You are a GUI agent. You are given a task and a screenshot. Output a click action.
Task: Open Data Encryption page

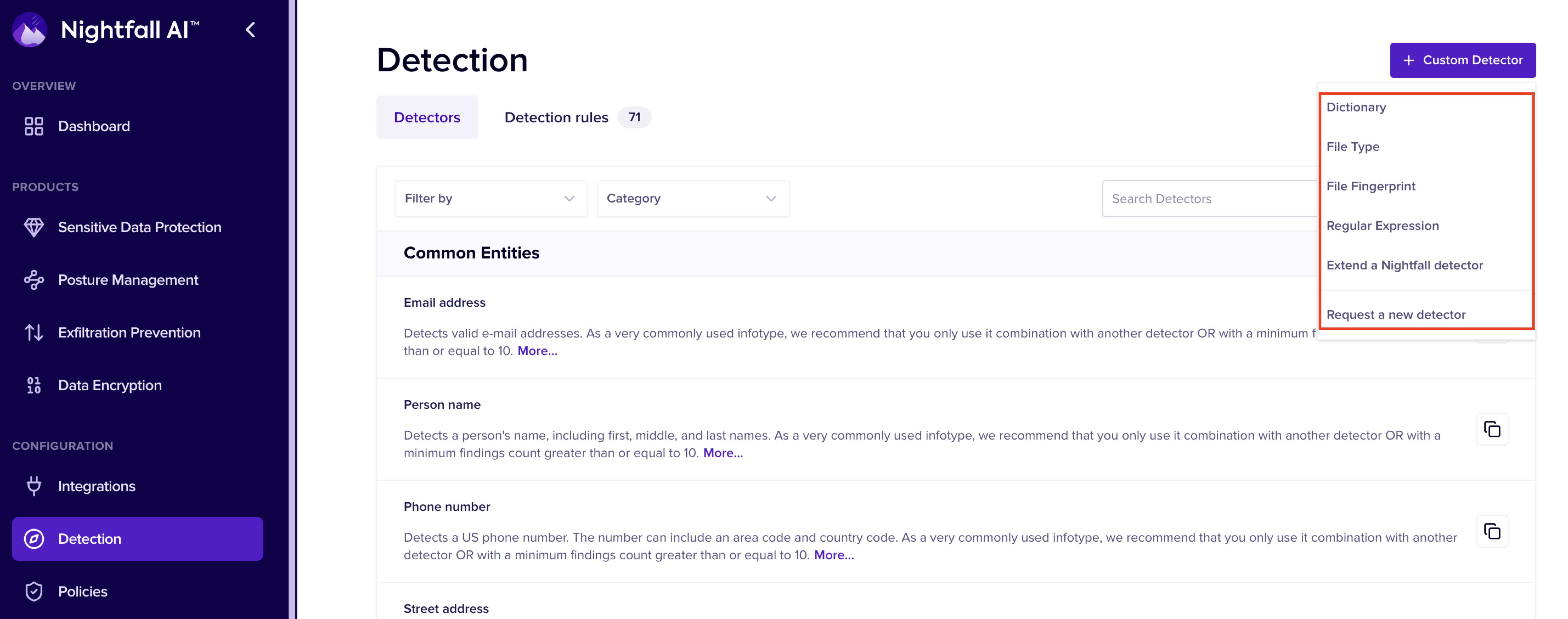[137, 385]
